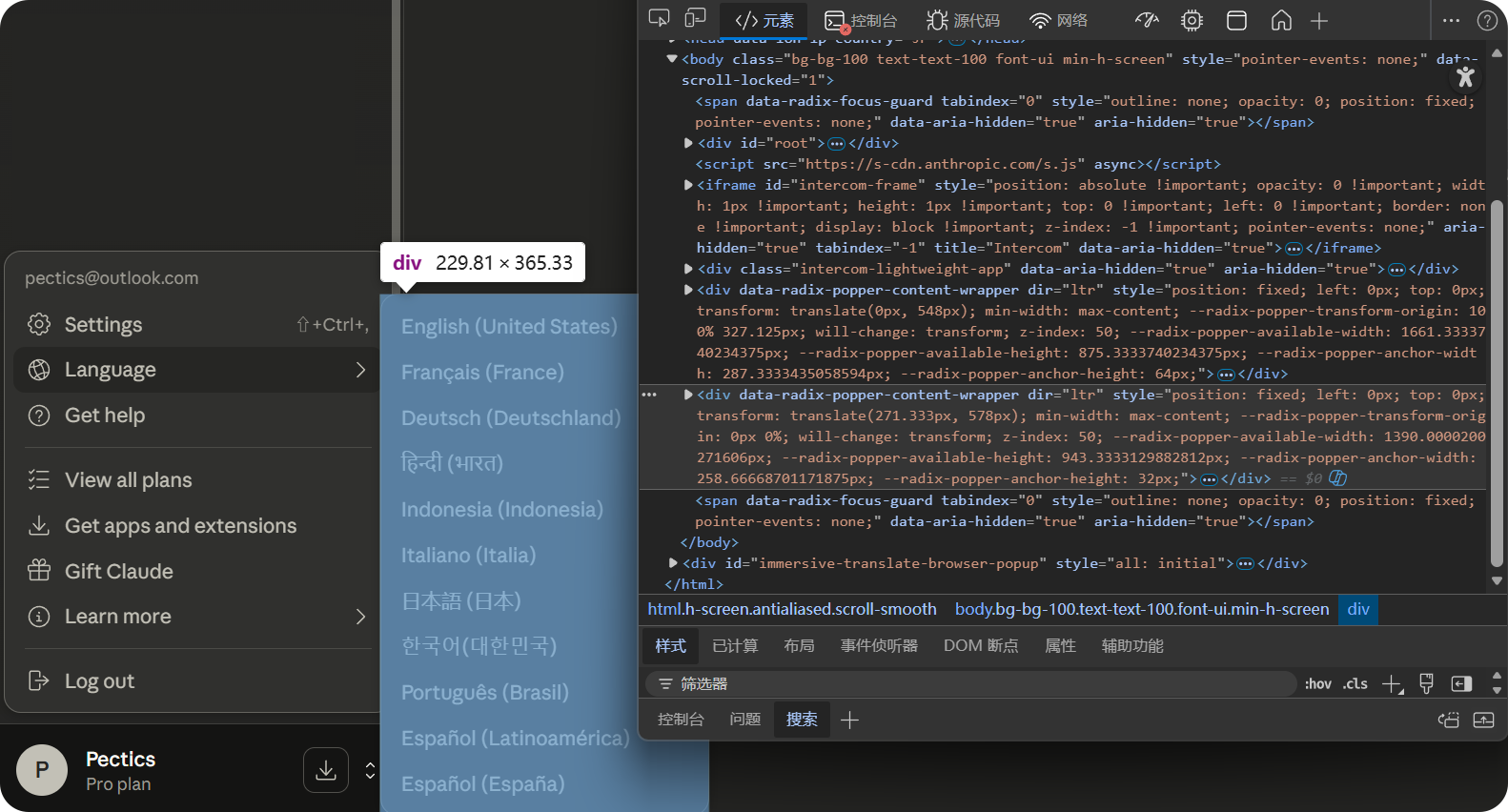
Task: Open the 辅助功能 Accessibility tab
Action: (x=1132, y=646)
